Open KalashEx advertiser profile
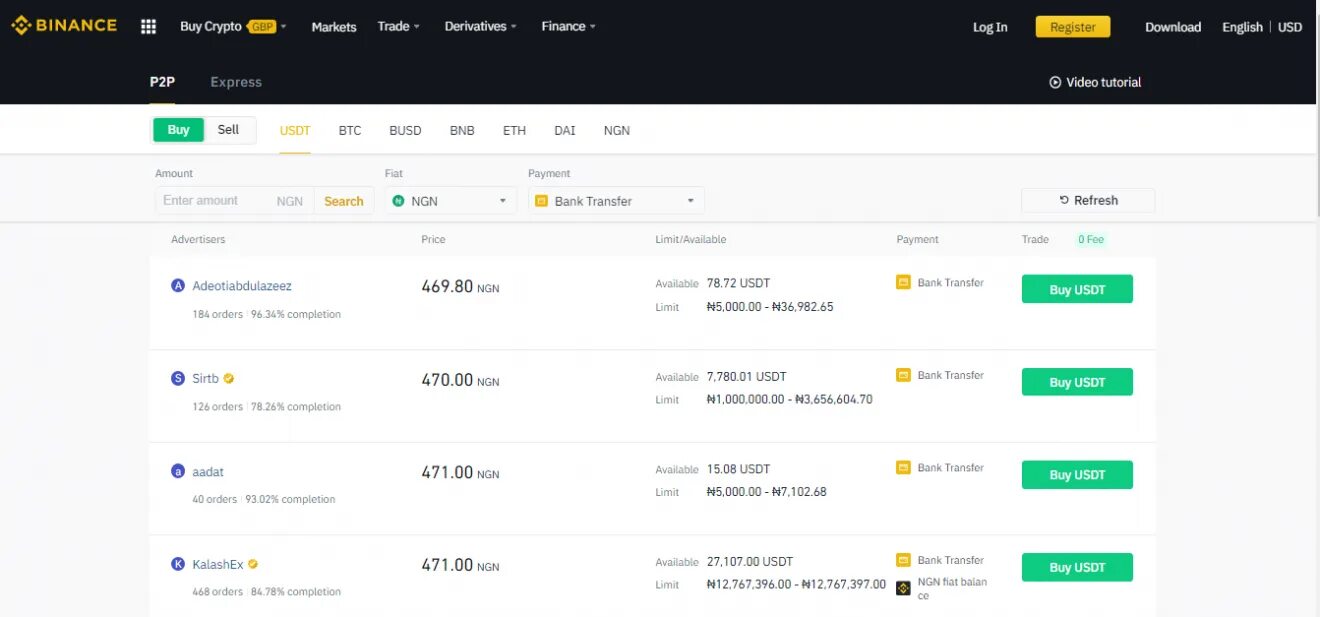 click(218, 564)
